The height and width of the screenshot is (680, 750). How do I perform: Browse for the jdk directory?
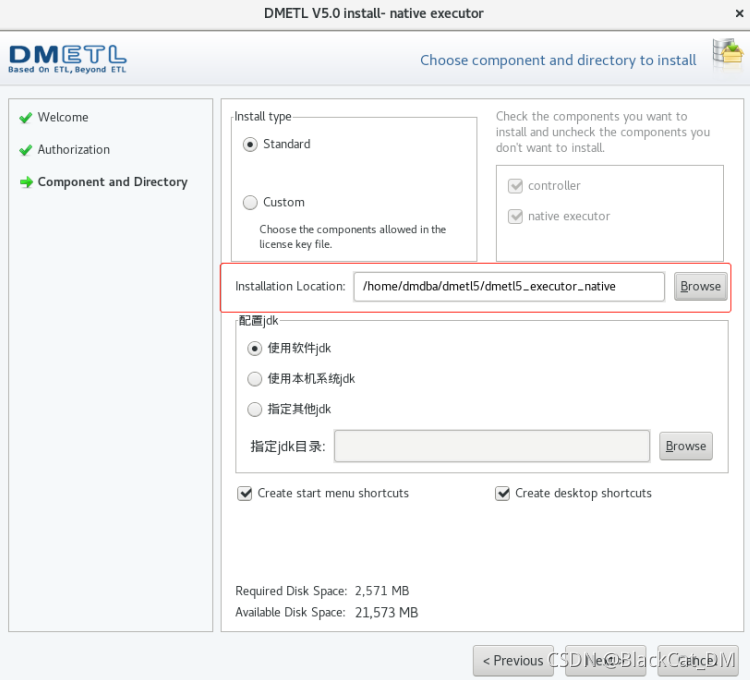[685, 446]
